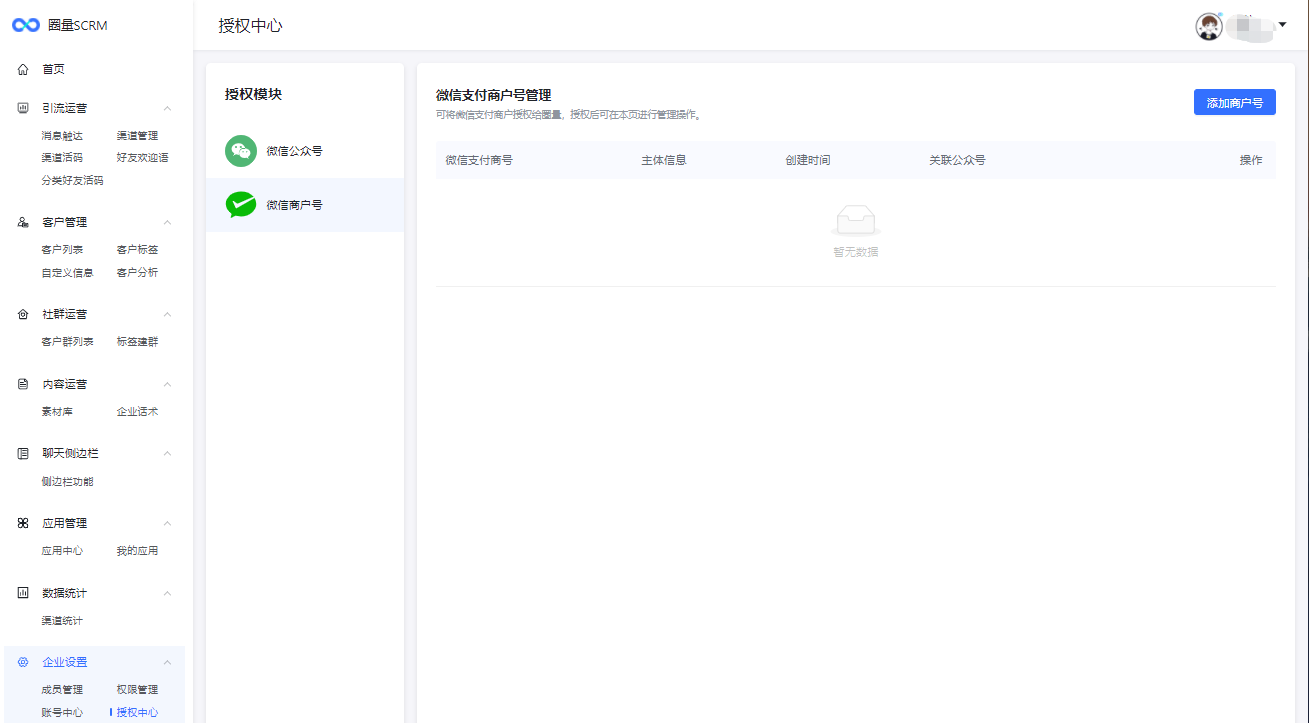The height and width of the screenshot is (723, 1309).
Task: Open 素材库 under 内容运营
Action: pos(57,412)
